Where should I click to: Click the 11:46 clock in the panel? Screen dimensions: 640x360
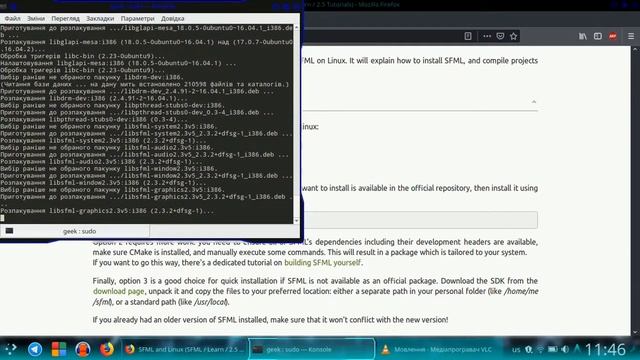pos(606,349)
